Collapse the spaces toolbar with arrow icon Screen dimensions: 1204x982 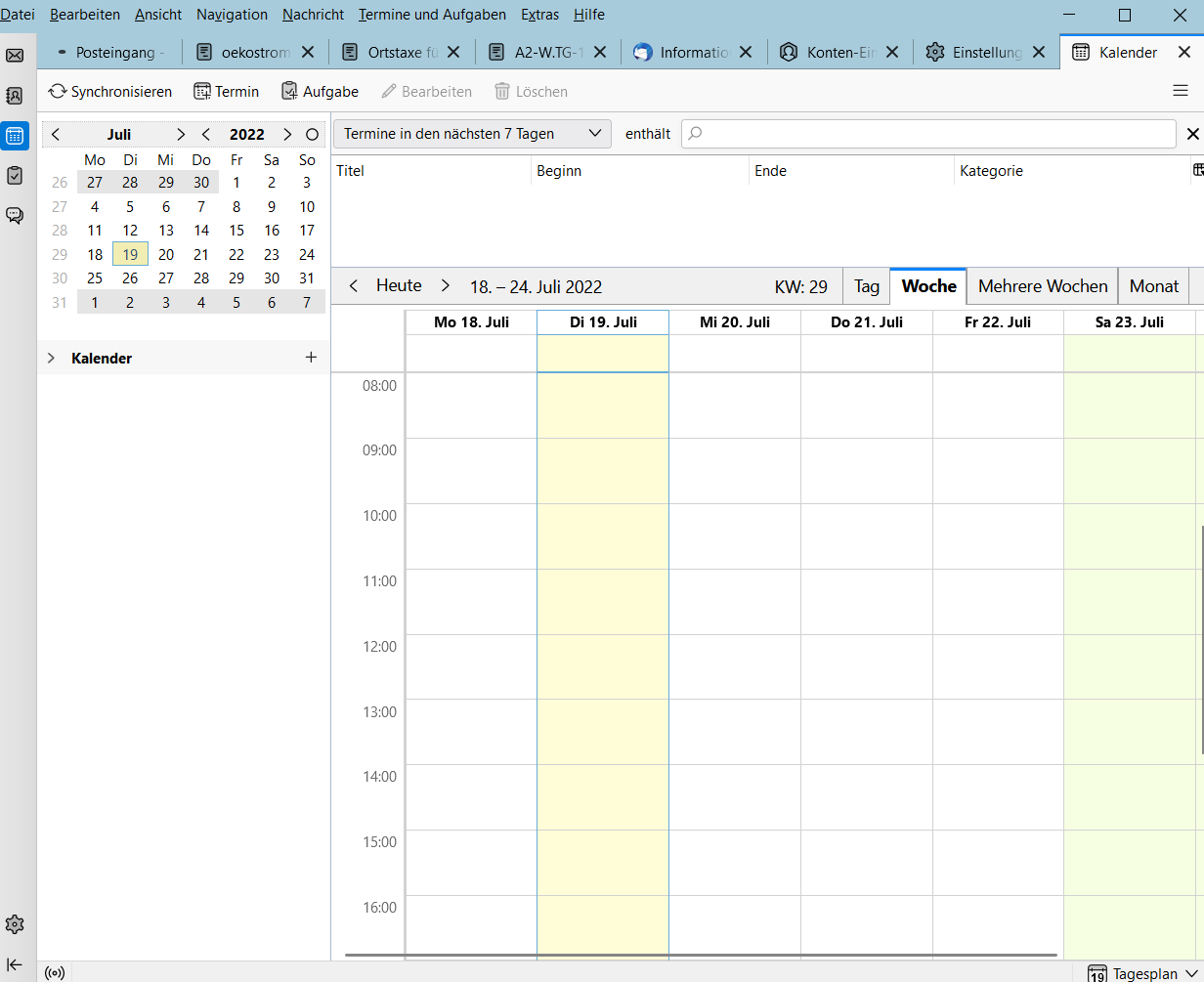pyautogui.click(x=15, y=964)
